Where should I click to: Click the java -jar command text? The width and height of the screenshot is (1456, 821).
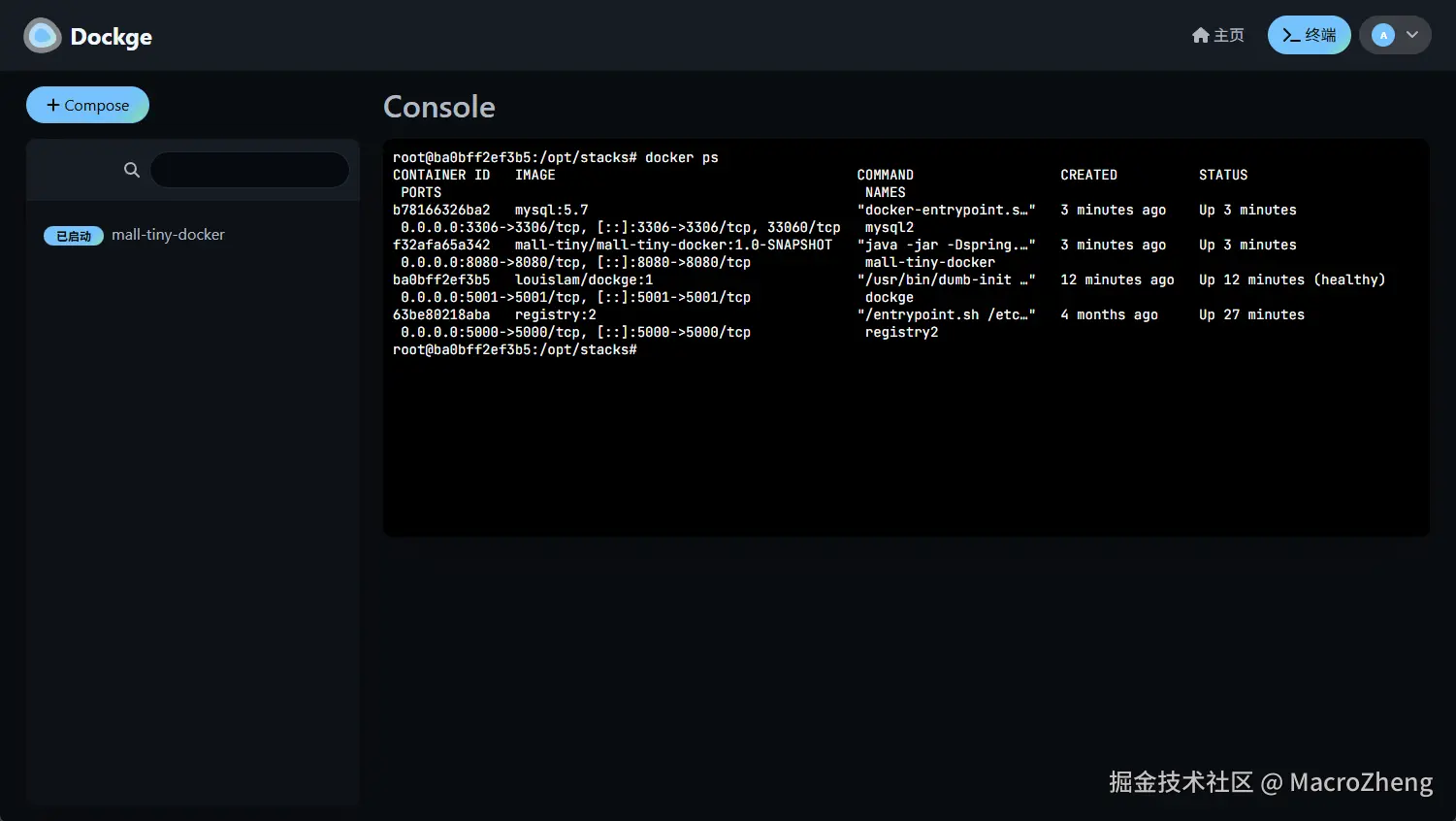point(947,245)
